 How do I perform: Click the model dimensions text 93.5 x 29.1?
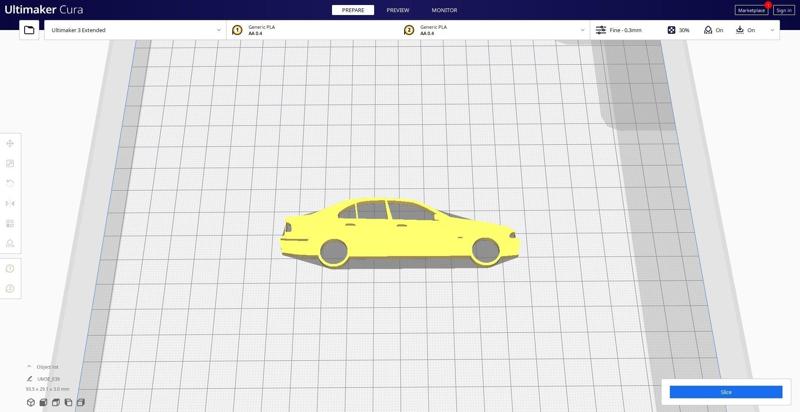[47, 389]
